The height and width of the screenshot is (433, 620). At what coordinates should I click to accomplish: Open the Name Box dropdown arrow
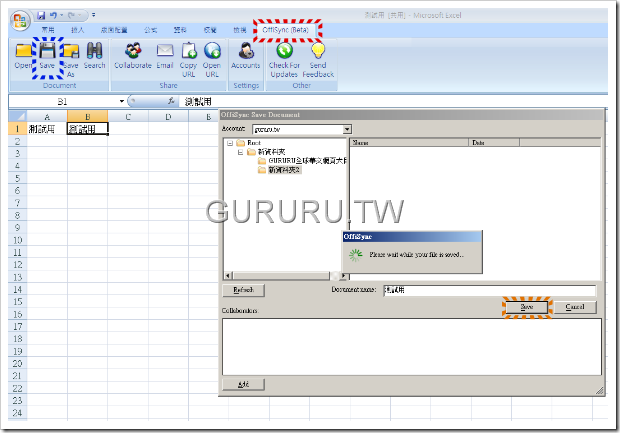pyautogui.click(x=121, y=102)
